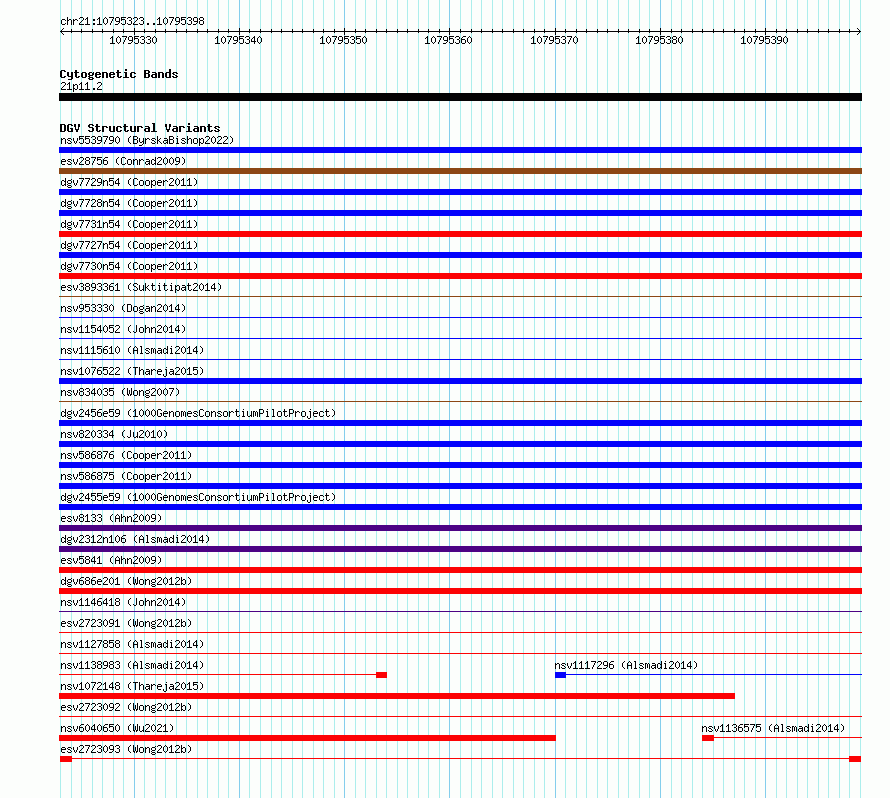
Task: Click the chr21:10795323..10795398 region label
Action: coord(132,21)
